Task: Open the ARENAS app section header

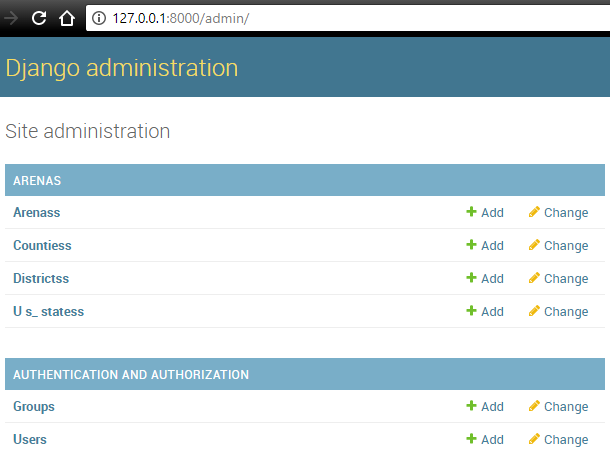Action: 37,181
